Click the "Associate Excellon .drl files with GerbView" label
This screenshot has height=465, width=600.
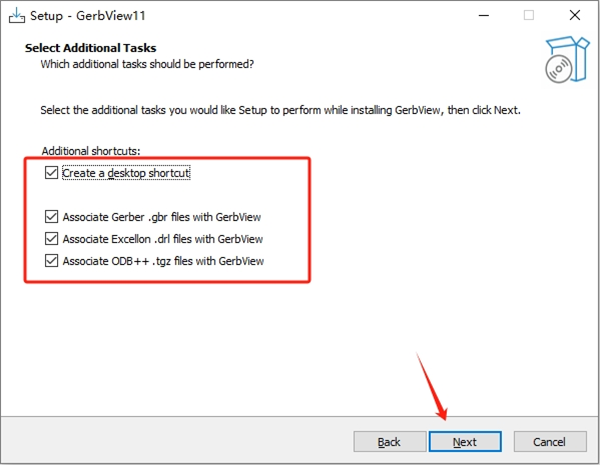162,239
